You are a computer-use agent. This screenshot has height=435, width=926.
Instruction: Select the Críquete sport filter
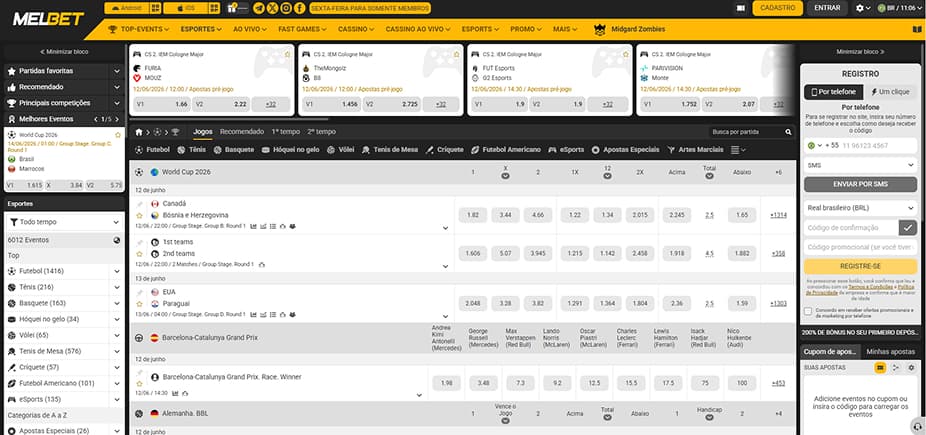pyautogui.click(x=445, y=150)
